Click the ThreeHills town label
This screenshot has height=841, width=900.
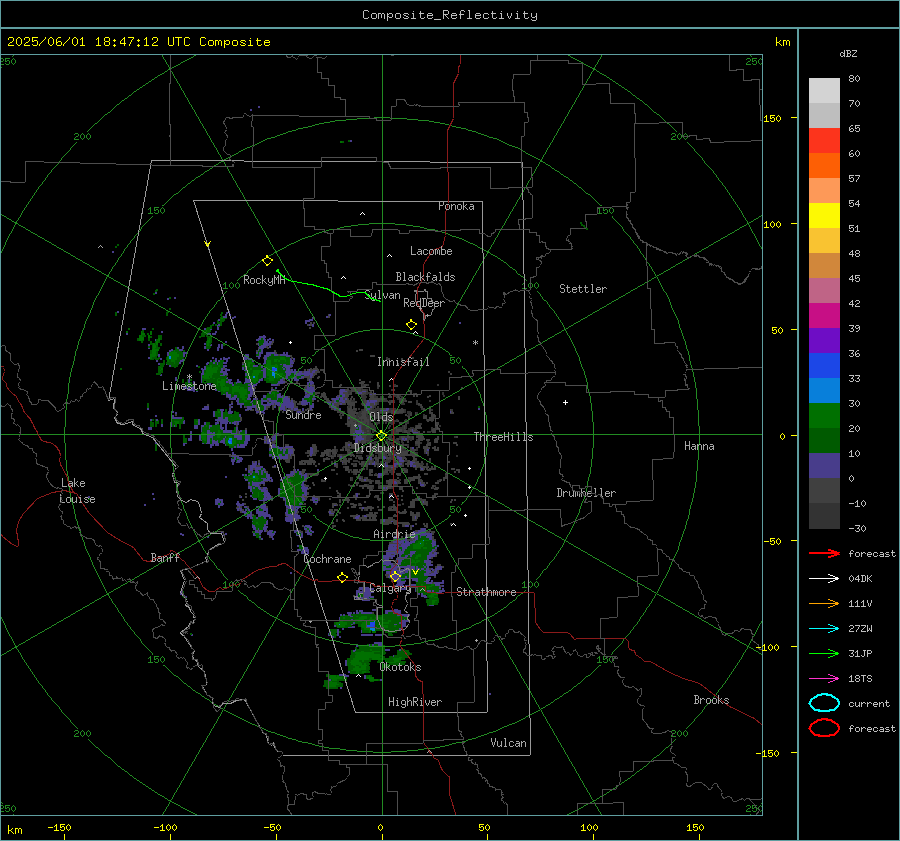503,437
